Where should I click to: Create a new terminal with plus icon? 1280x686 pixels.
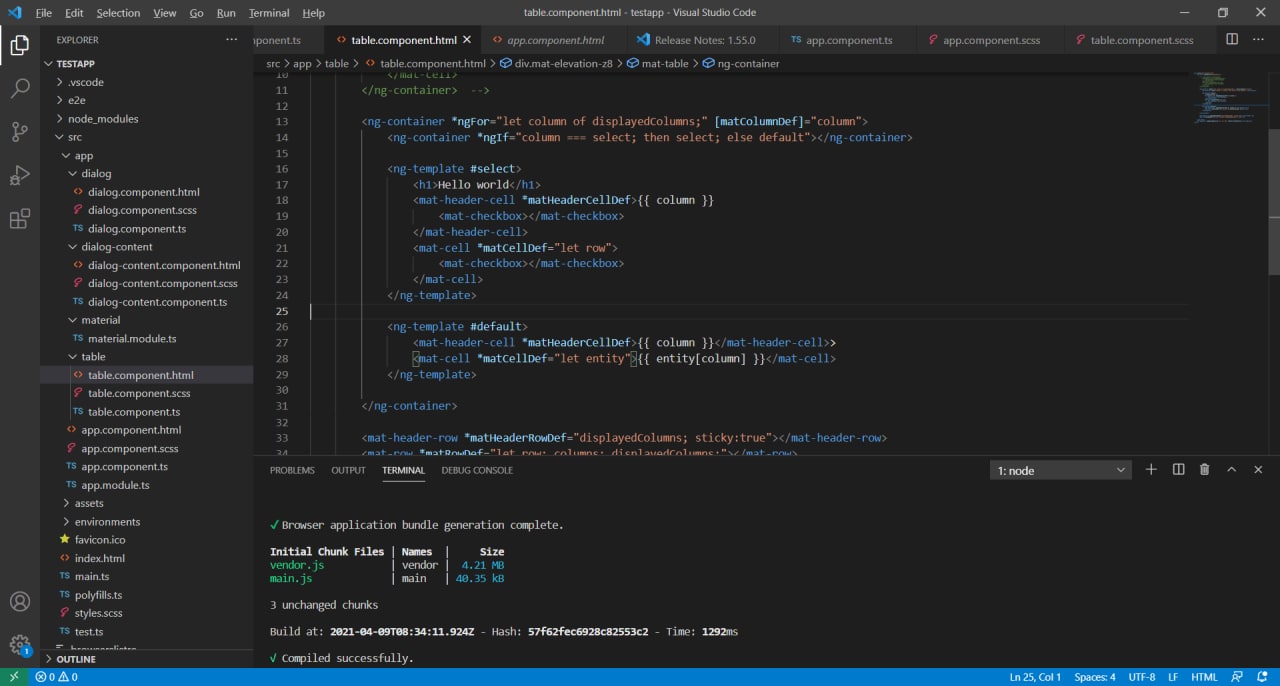(1151, 470)
